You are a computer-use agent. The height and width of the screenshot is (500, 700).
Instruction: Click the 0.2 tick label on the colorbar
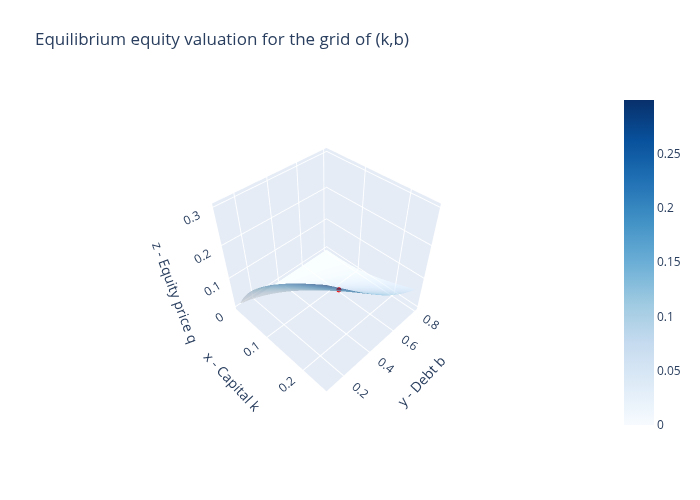click(667, 207)
